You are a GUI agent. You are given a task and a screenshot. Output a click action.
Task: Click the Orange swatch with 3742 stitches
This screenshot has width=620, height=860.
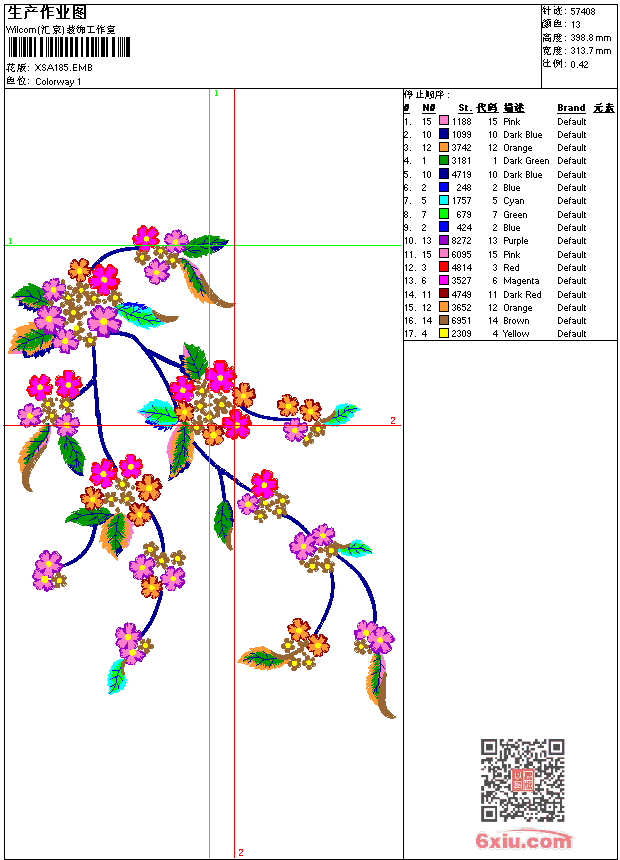(444, 147)
